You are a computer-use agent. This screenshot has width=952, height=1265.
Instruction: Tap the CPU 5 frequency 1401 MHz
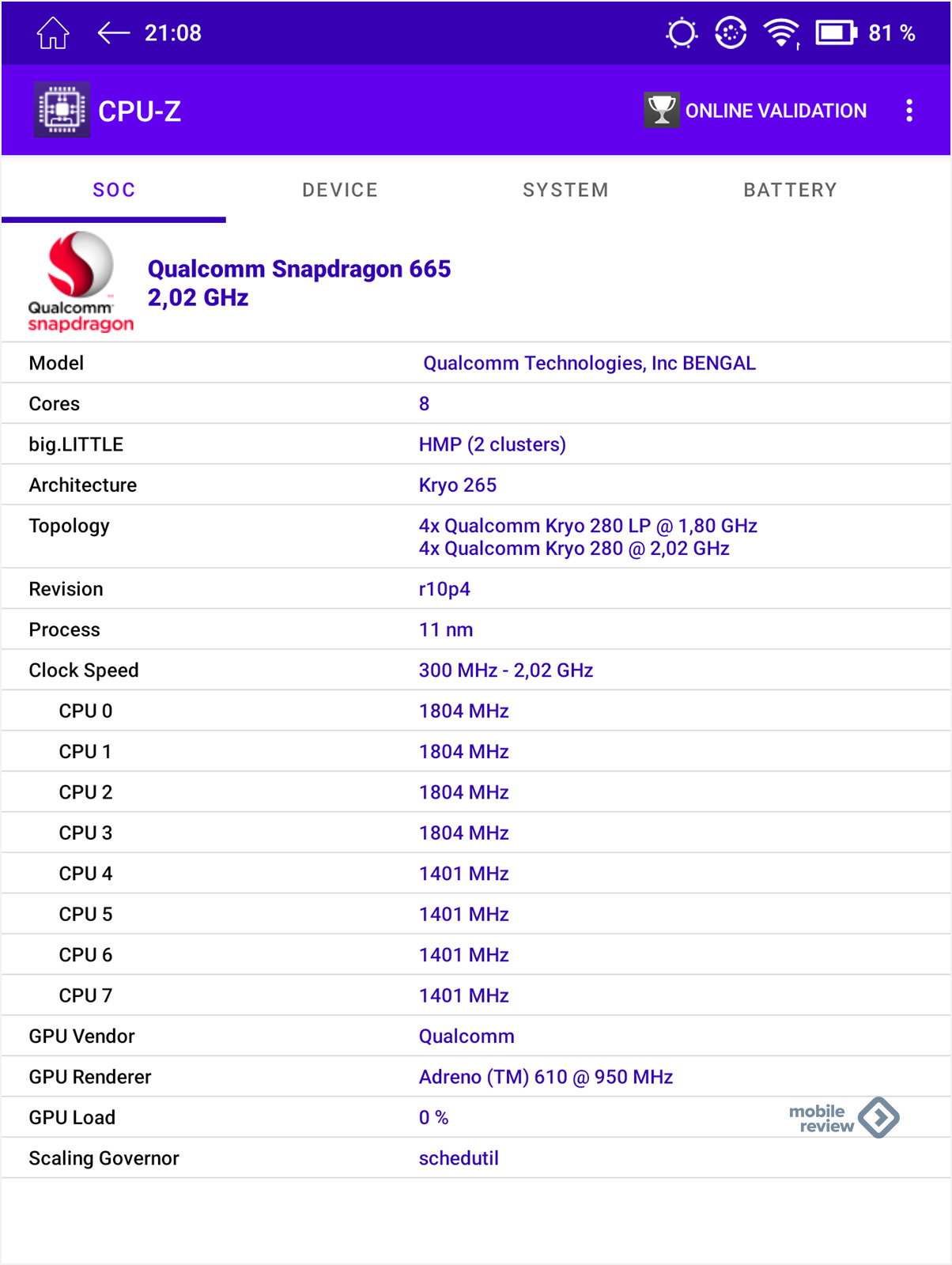tap(463, 915)
